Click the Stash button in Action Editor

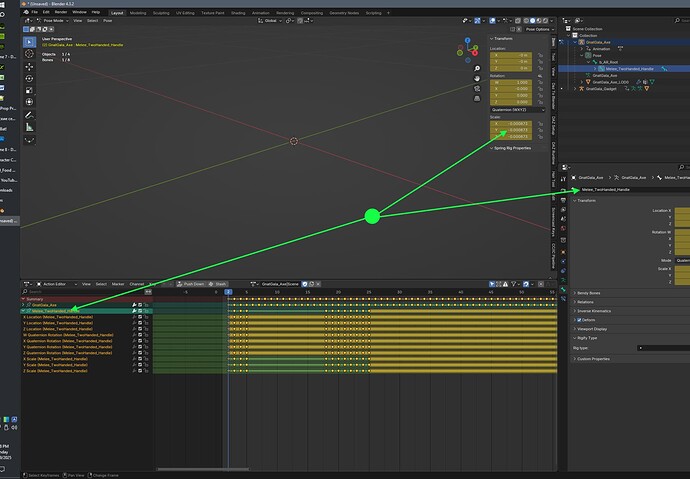pos(220,284)
